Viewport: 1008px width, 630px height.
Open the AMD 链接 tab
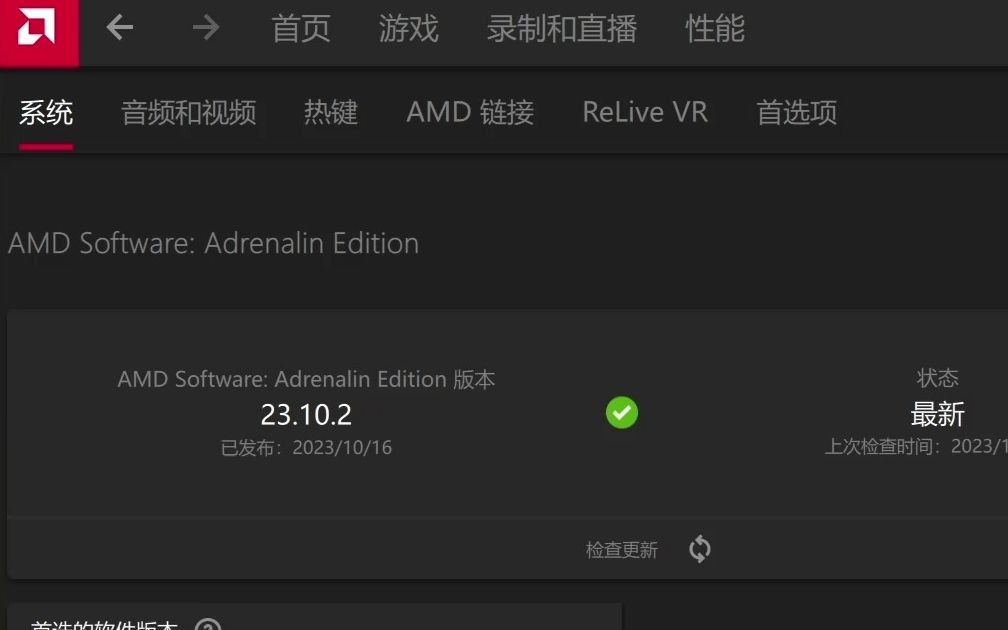click(470, 112)
